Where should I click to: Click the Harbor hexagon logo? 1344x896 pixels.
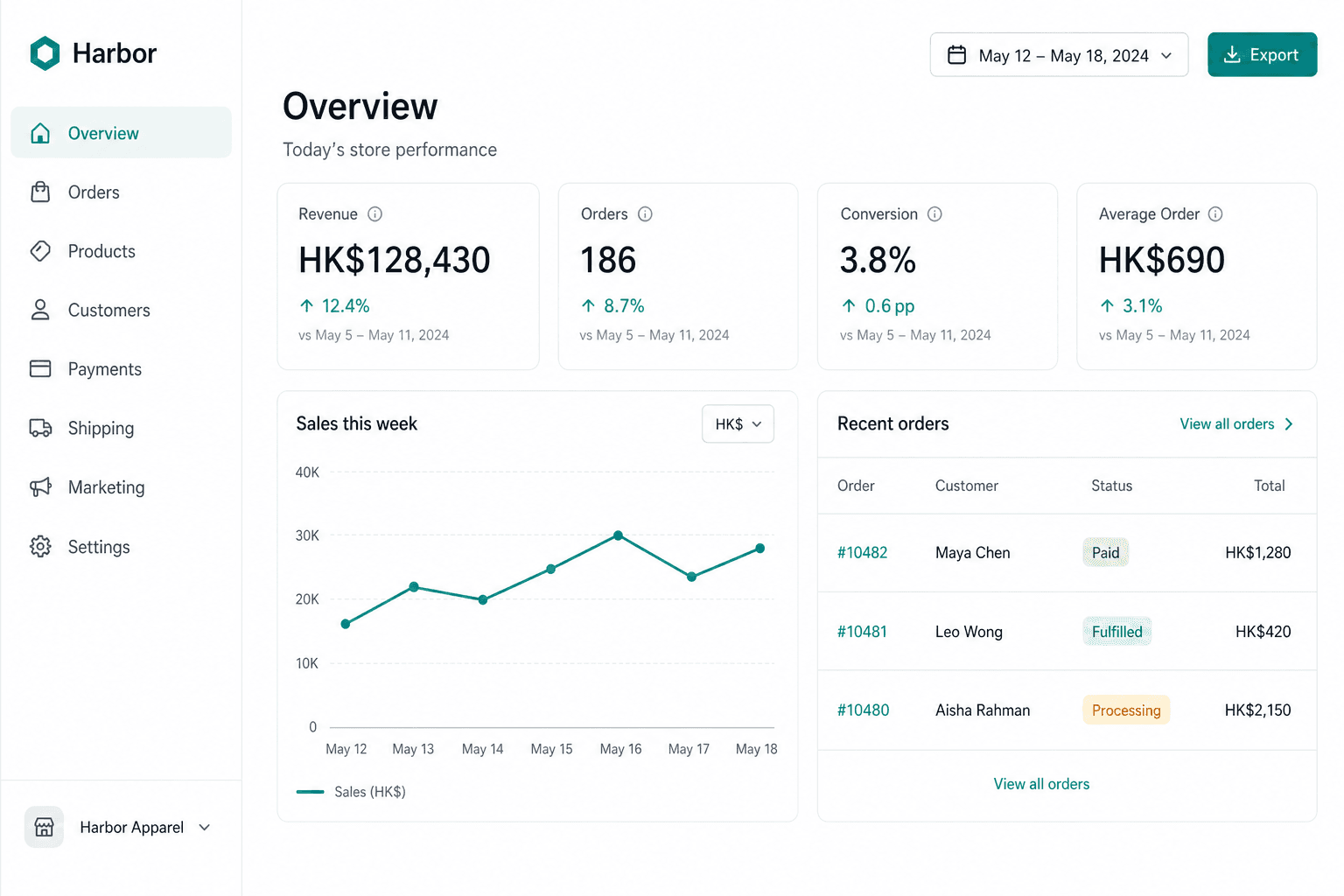pyautogui.click(x=45, y=53)
